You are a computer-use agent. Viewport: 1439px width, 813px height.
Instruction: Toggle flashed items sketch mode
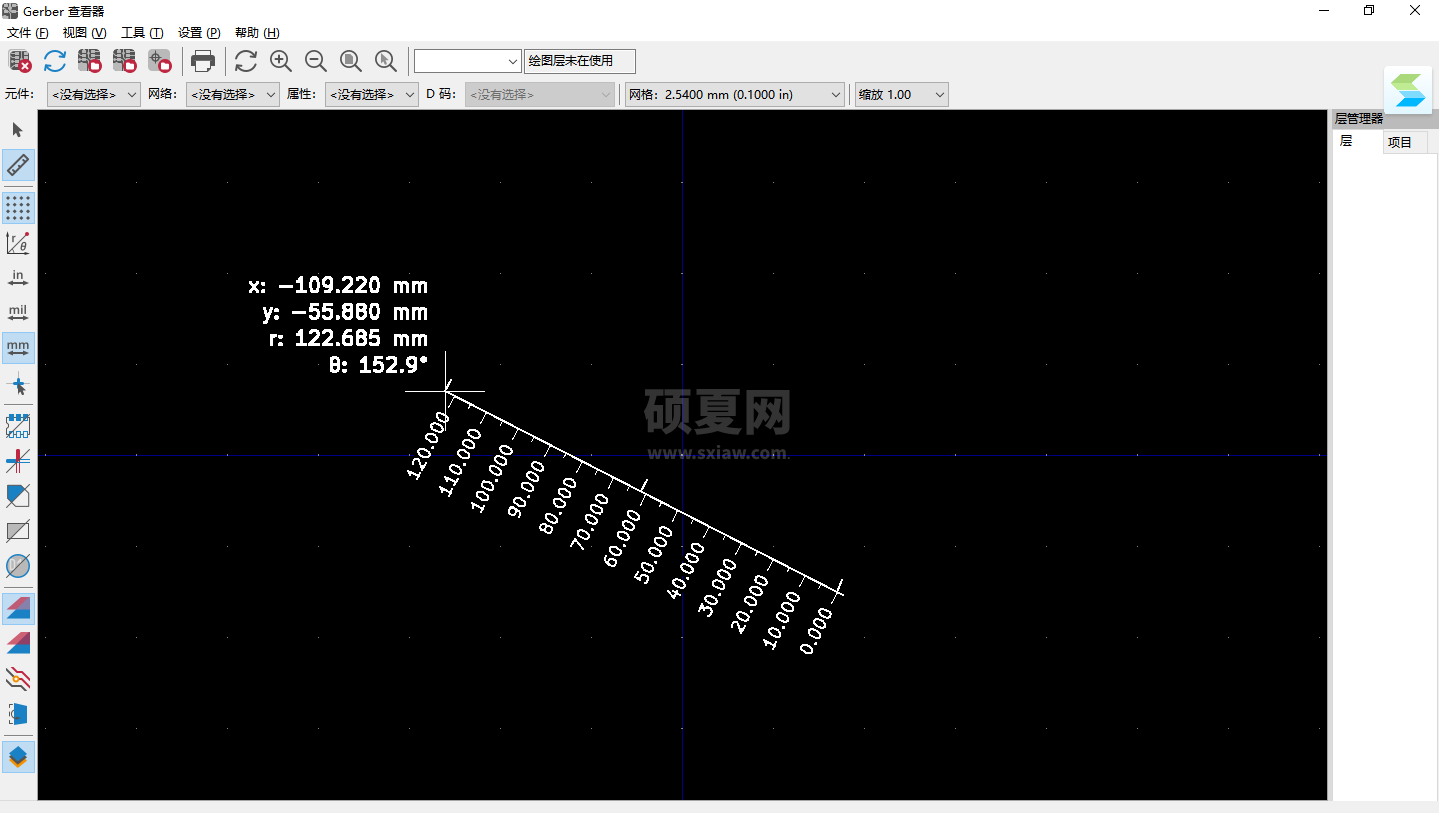(x=18, y=427)
